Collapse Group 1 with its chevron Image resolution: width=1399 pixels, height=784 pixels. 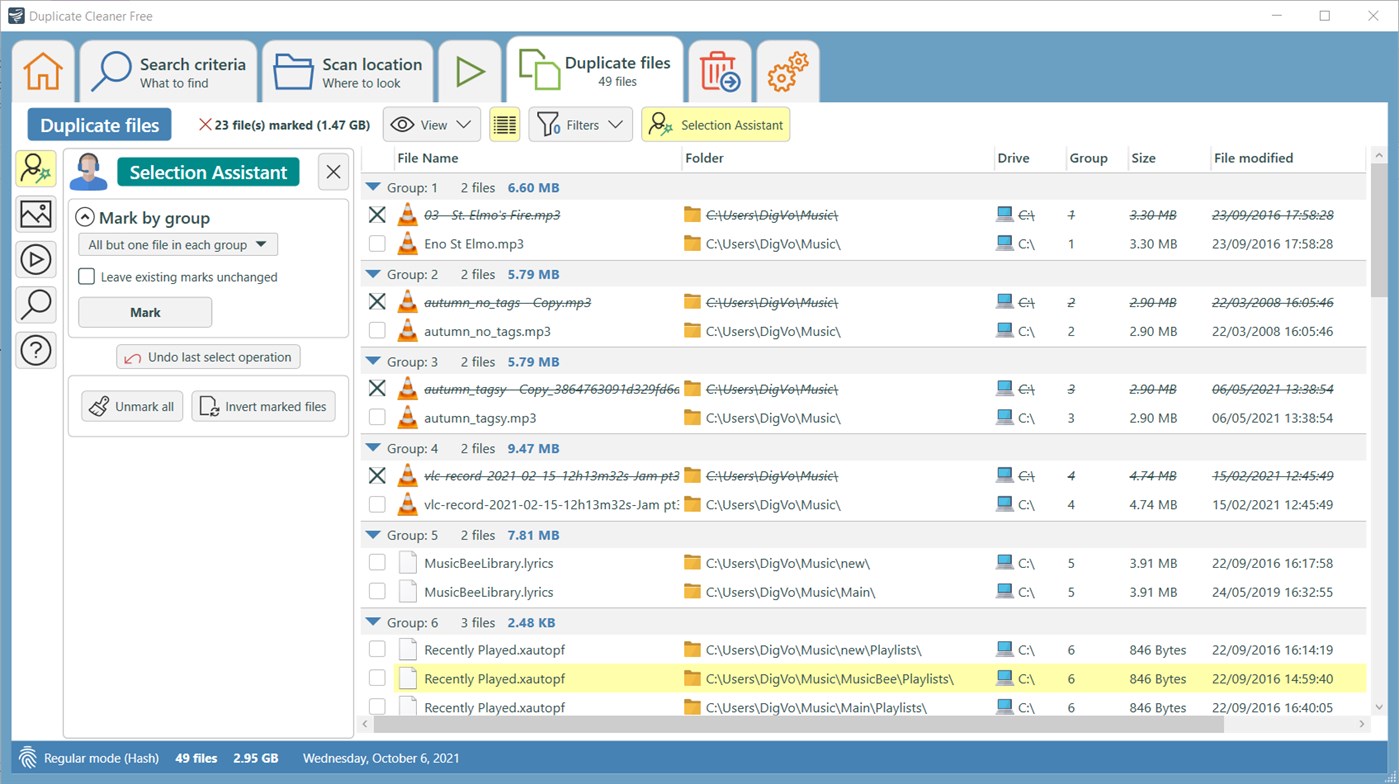[x=373, y=185]
